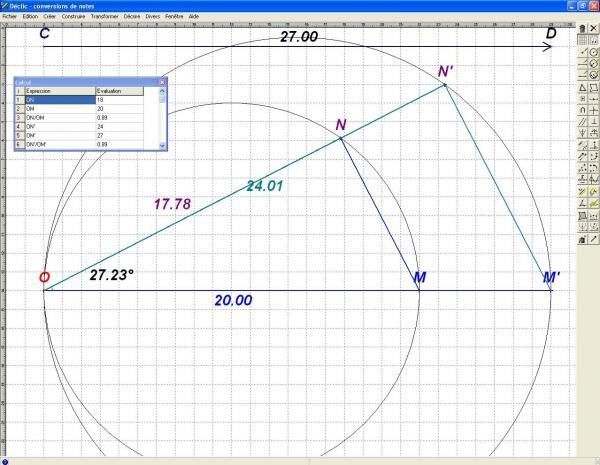This screenshot has width=600, height=465.
Task: Select the angle measurement tool
Action: [582, 203]
